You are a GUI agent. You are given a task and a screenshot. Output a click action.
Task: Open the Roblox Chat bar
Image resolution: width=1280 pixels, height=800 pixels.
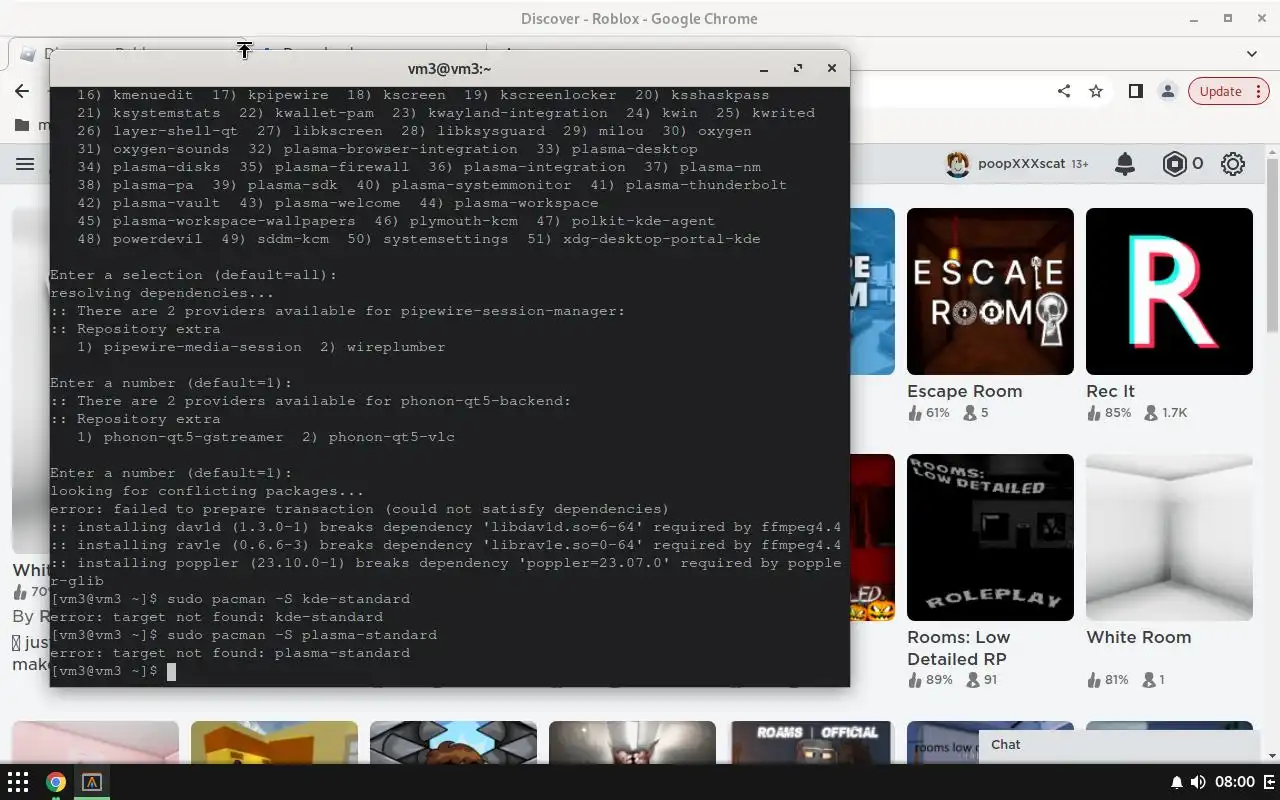pyautogui.click(x=1118, y=744)
